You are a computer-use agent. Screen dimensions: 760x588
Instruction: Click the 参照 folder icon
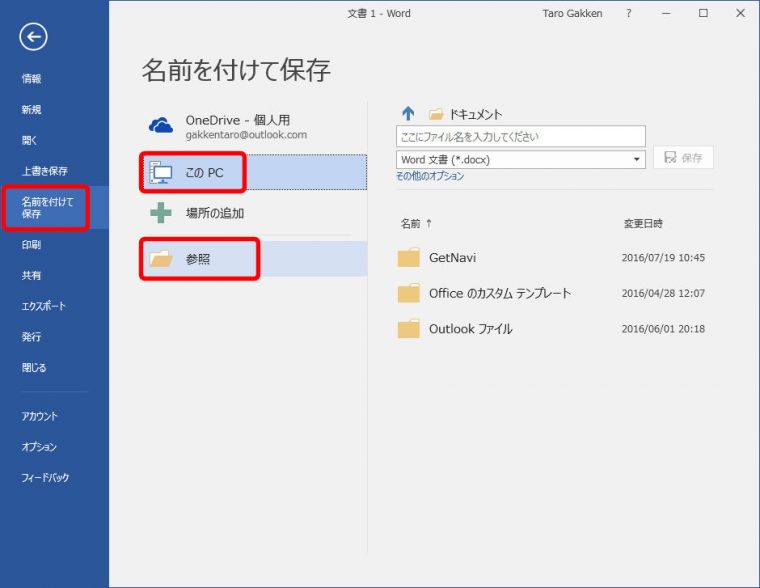161,259
